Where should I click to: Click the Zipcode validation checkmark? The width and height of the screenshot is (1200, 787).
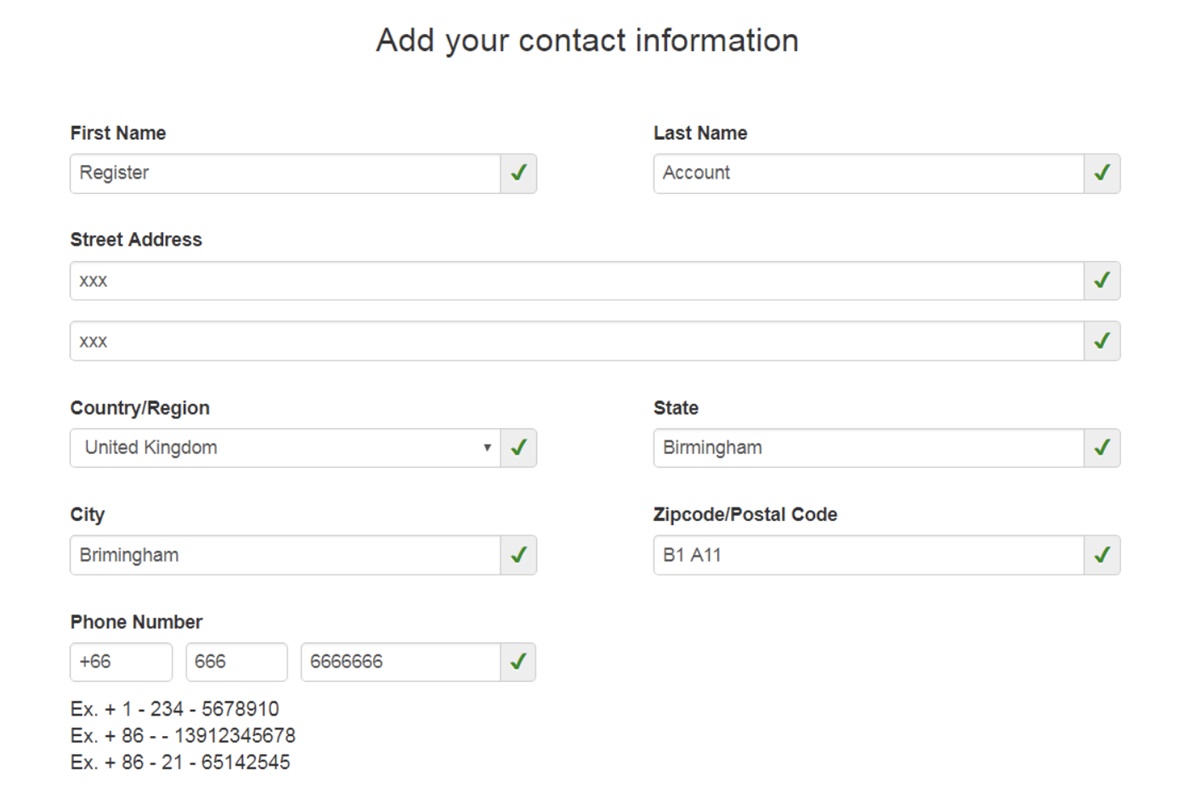1102,555
